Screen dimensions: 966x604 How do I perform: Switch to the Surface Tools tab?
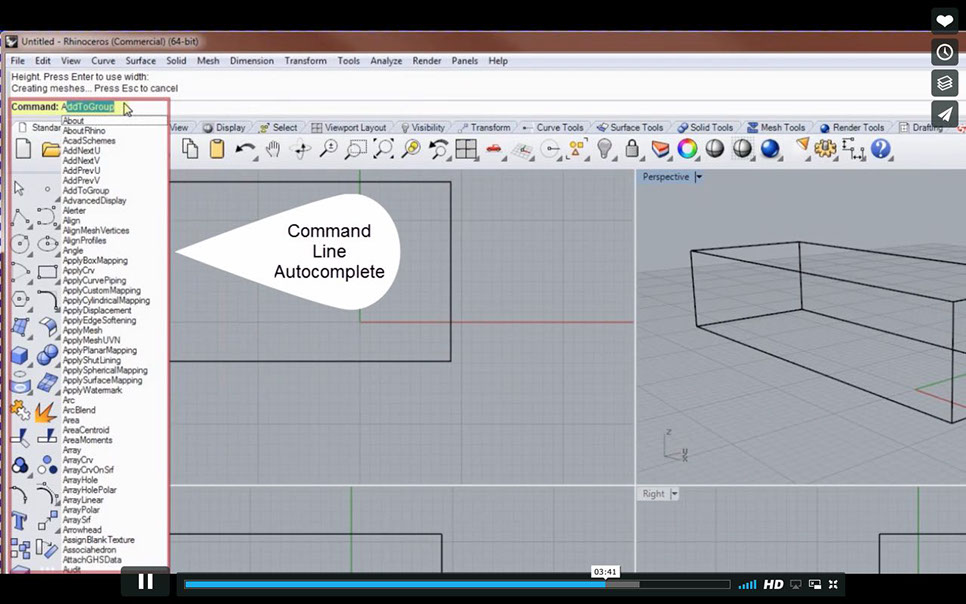tap(630, 128)
